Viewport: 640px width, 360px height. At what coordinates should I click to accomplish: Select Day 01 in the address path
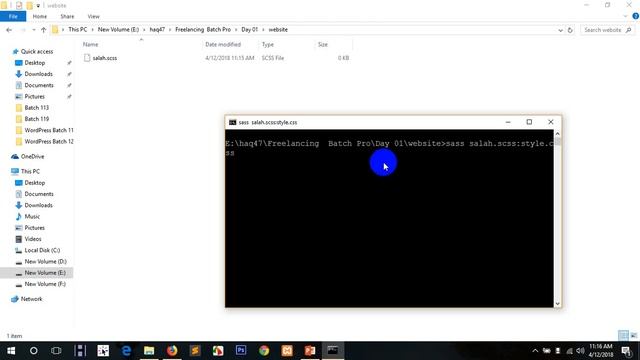[249, 30]
